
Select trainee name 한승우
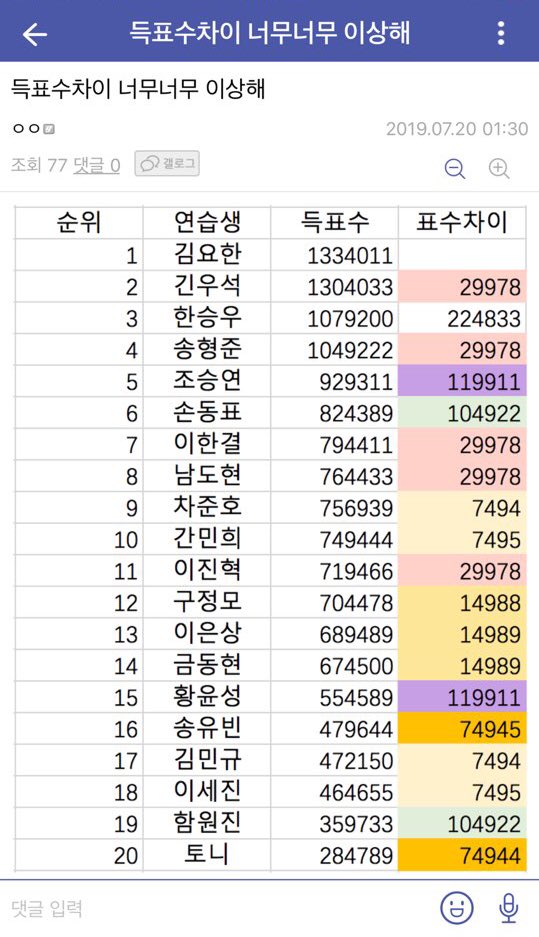(207, 317)
